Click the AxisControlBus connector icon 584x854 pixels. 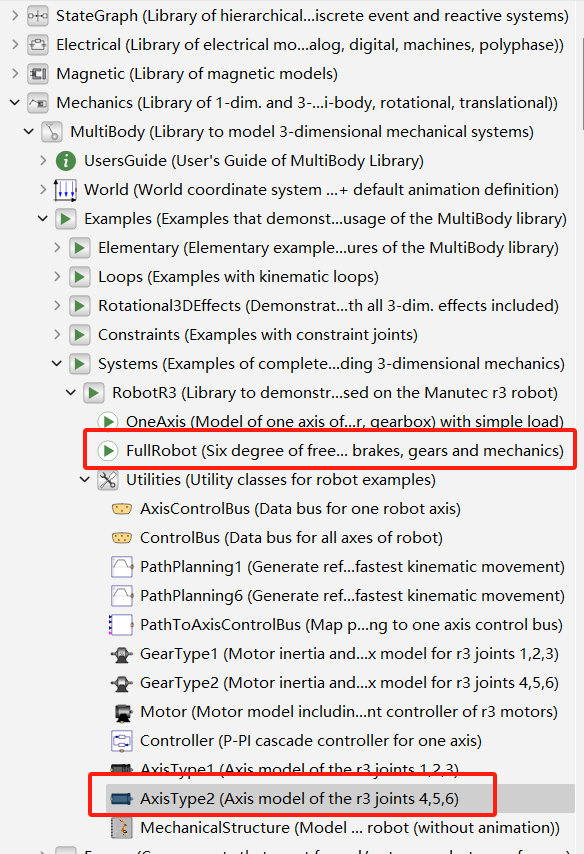pyautogui.click(x=121, y=509)
